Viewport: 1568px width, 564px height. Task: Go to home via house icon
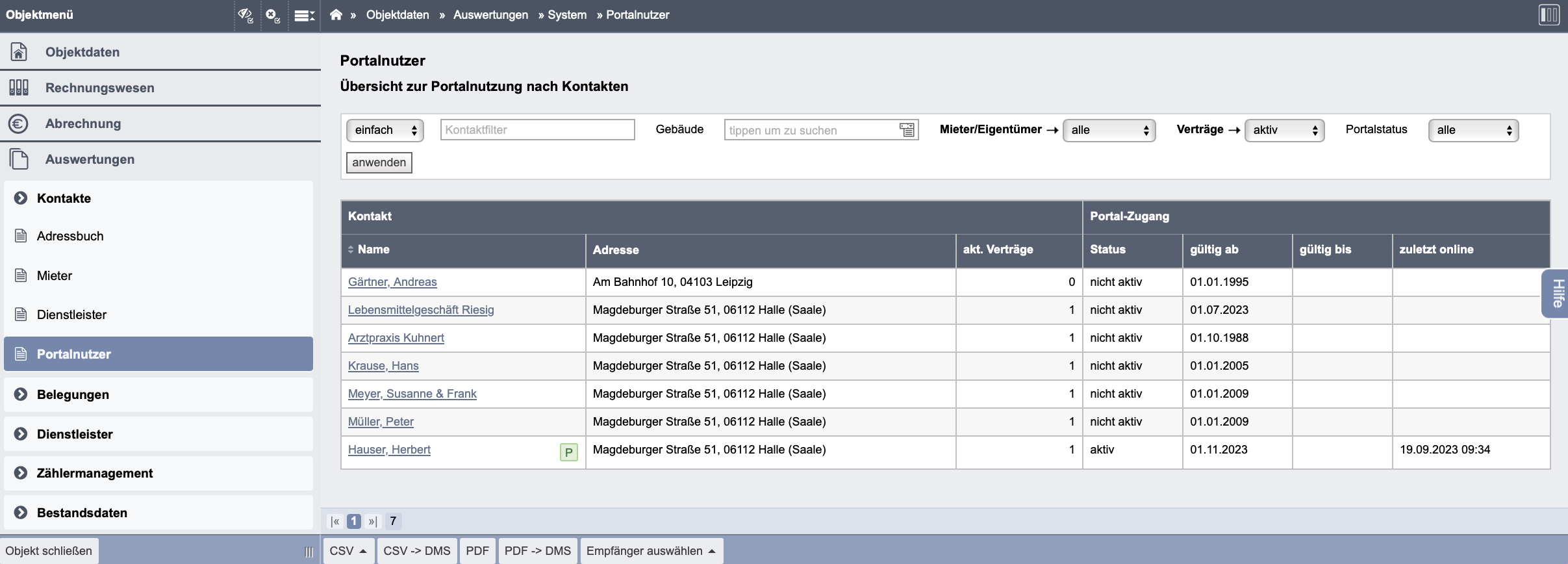pyautogui.click(x=336, y=14)
